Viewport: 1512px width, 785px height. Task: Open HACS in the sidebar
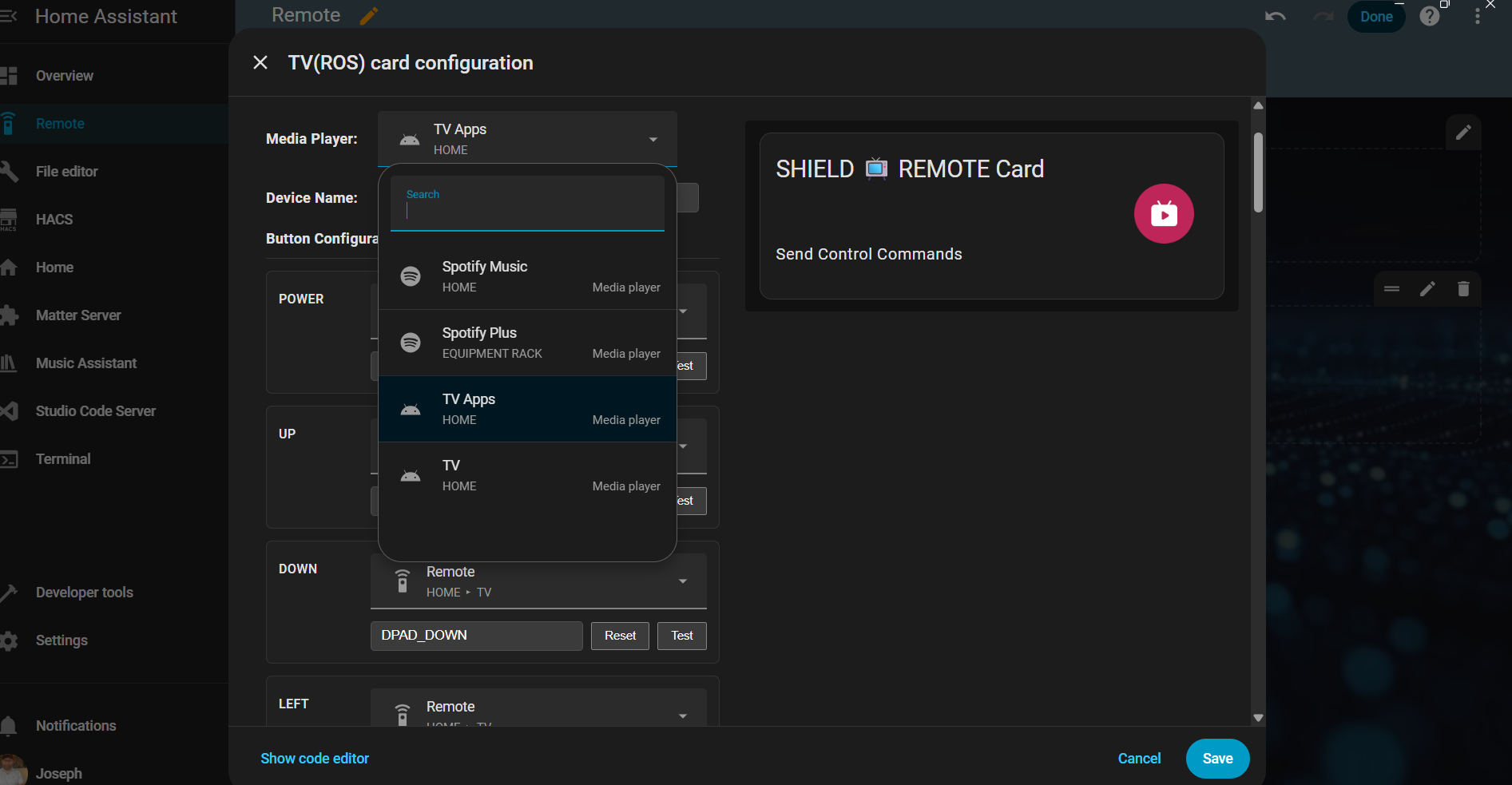[x=54, y=220]
